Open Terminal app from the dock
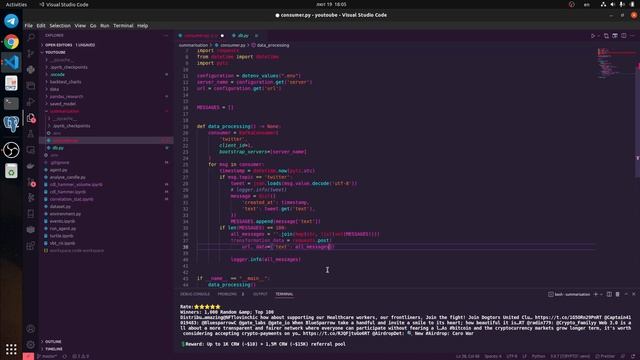 [x=11, y=103]
